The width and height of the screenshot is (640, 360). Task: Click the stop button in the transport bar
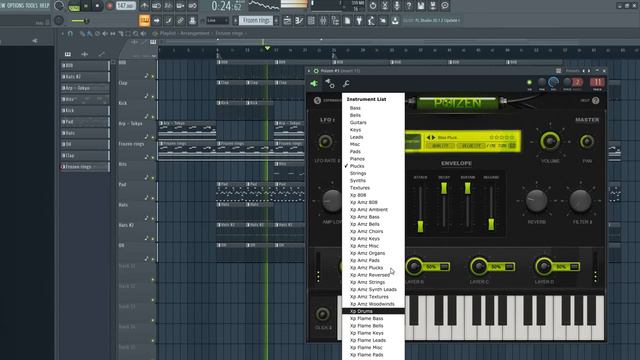97,6
